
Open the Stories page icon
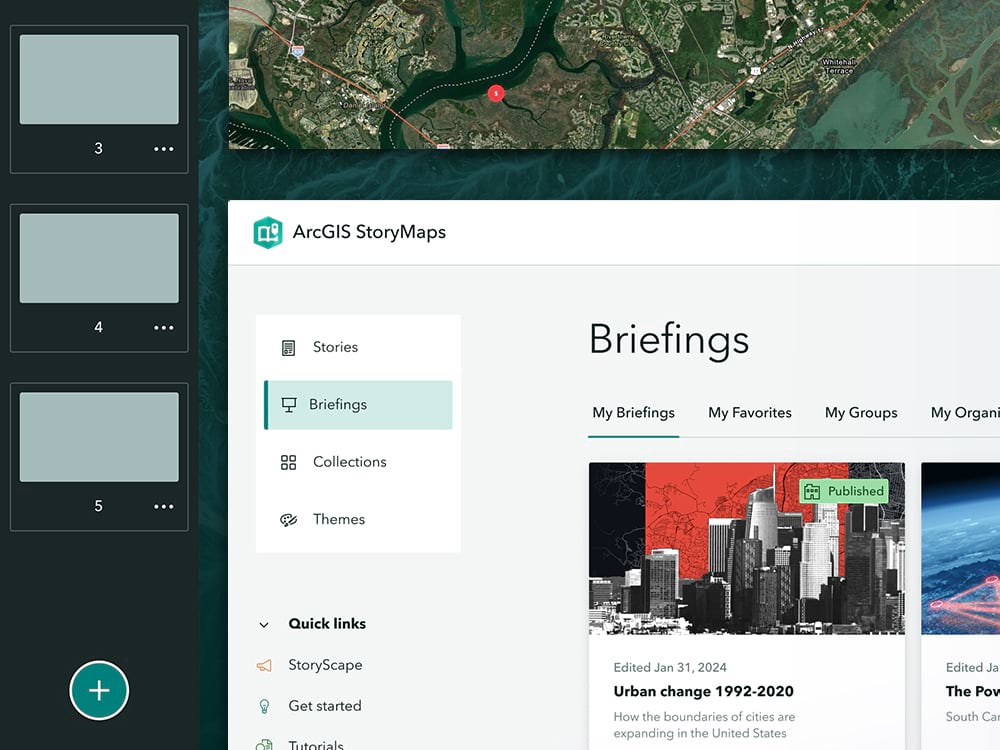coord(288,348)
